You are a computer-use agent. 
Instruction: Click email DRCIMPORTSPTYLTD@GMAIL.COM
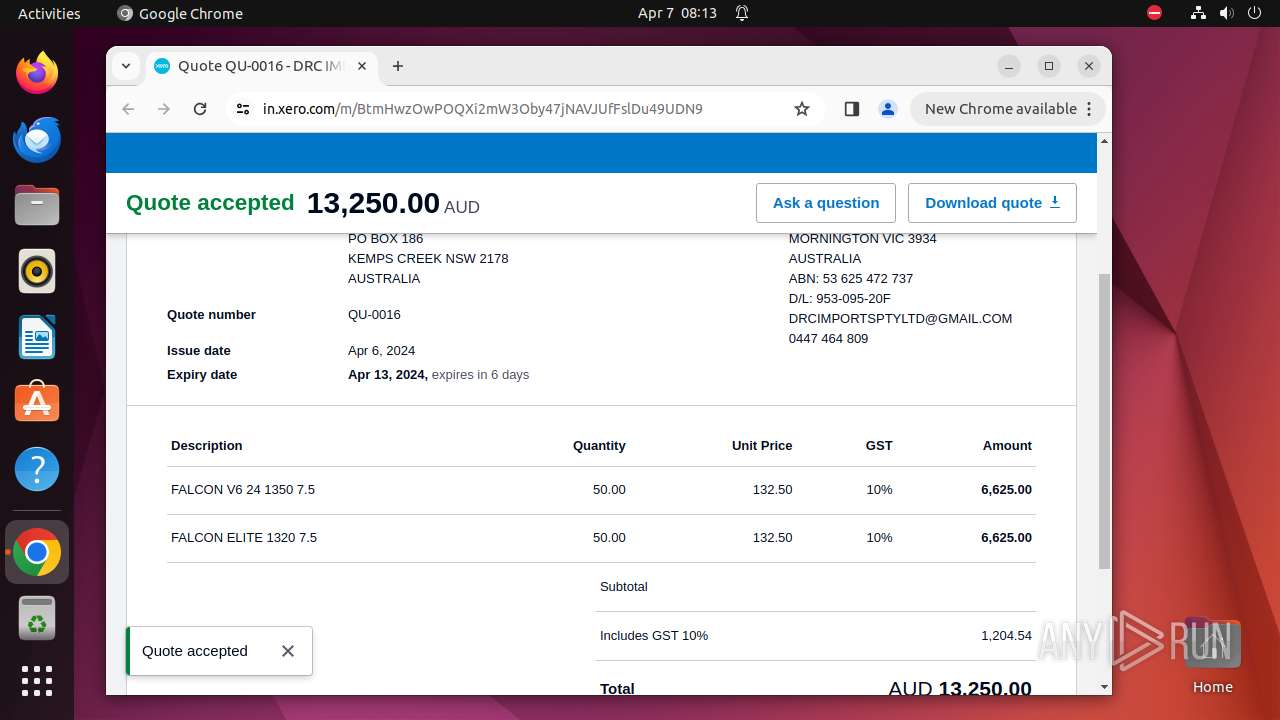point(900,319)
